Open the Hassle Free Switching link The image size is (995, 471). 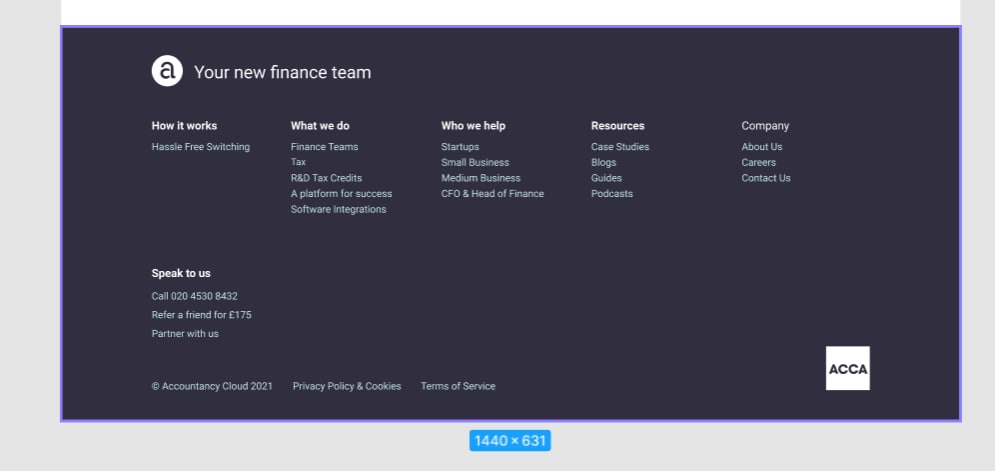click(x=201, y=147)
